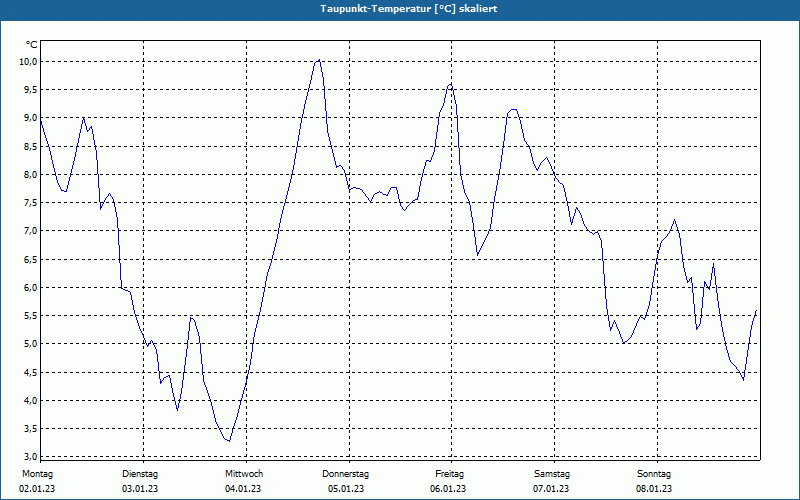Click the 4,5 y-axis value

point(31,372)
